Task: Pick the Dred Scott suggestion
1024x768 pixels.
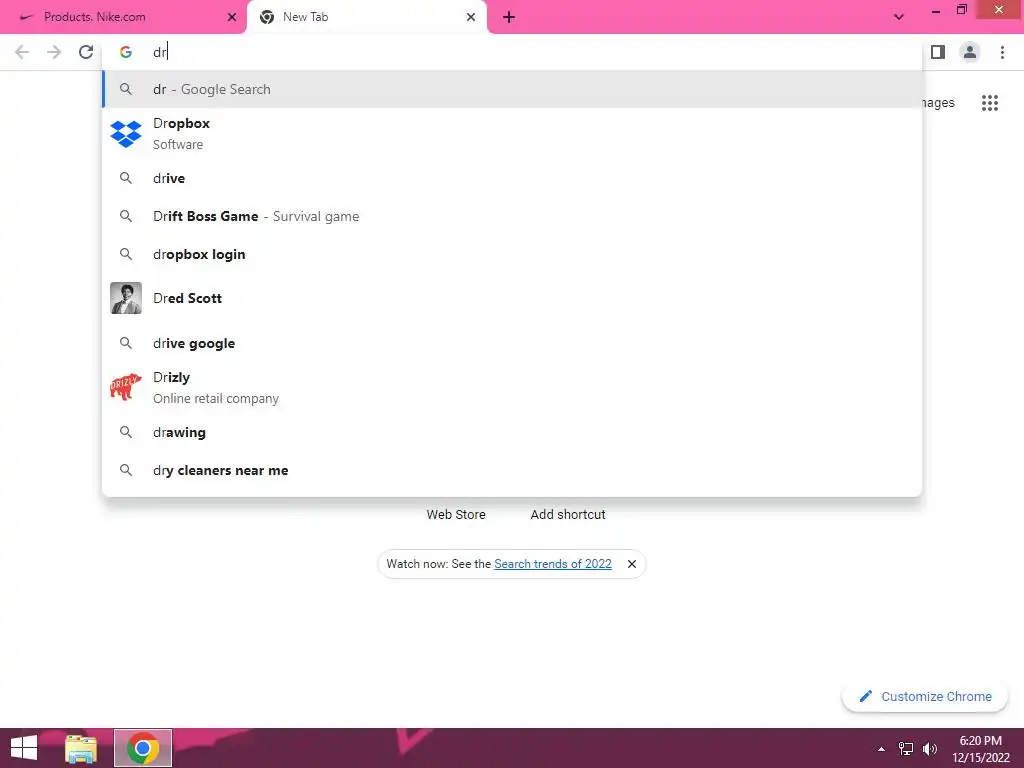Action: click(x=512, y=298)
